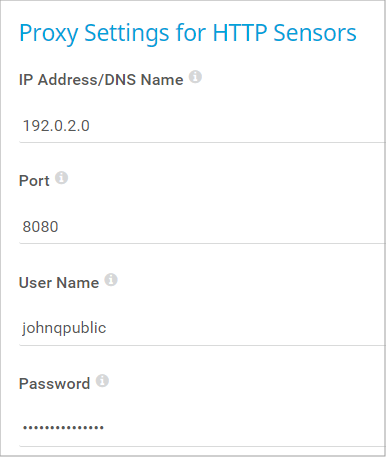This screenshot has height=457, width=386.
Task: Place cursor on the 8080 port value
Action: coord(40,227)
